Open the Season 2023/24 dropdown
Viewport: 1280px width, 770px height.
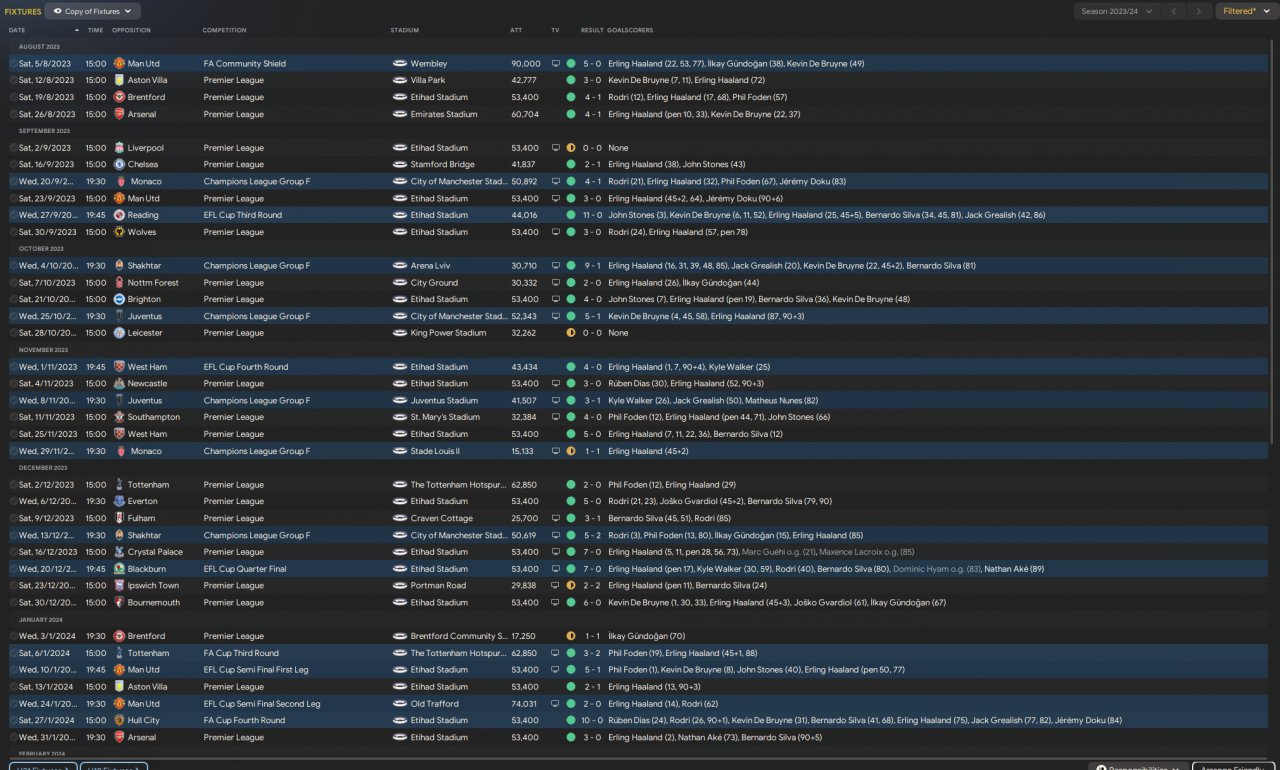[x=1117, y=12]
